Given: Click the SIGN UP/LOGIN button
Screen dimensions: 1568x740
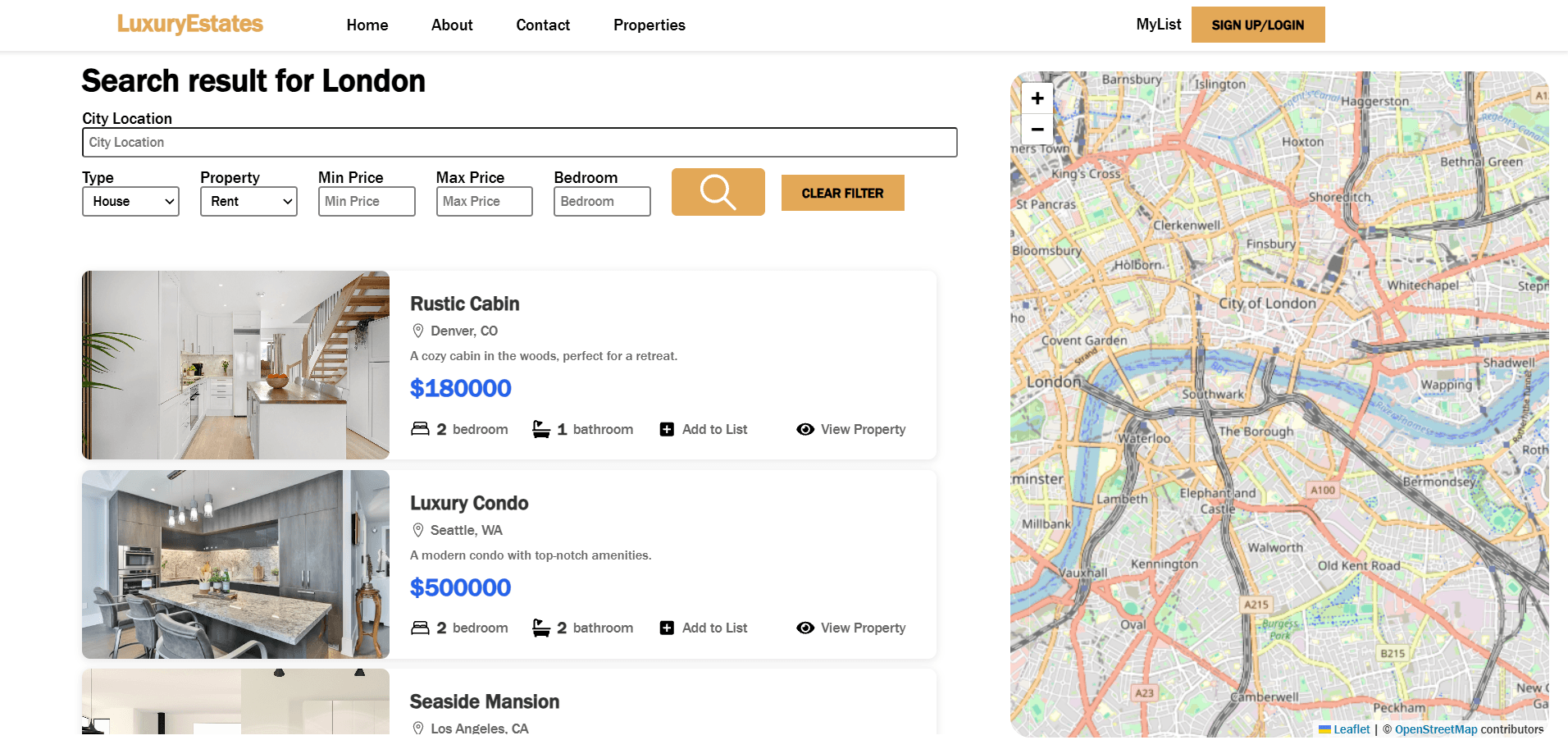Looking at the screenshot, I should tap(1258, 25).
